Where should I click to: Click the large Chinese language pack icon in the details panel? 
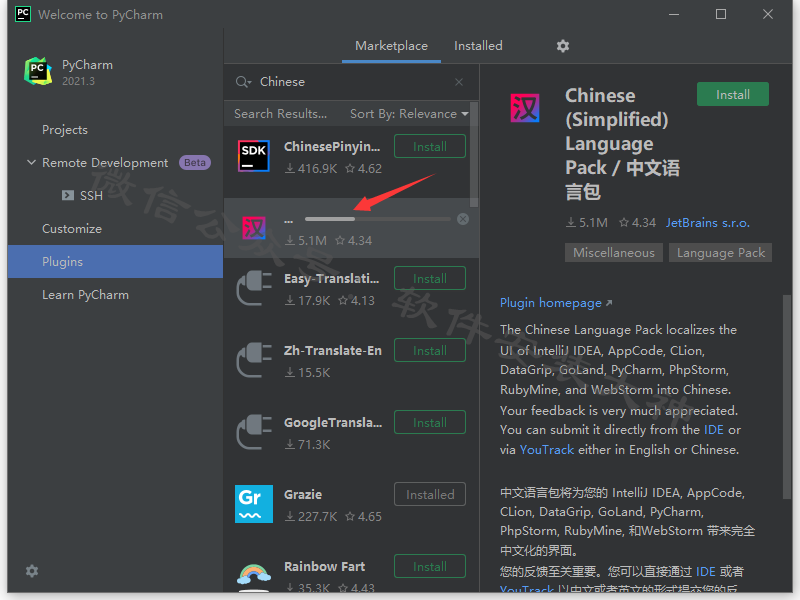524,108
